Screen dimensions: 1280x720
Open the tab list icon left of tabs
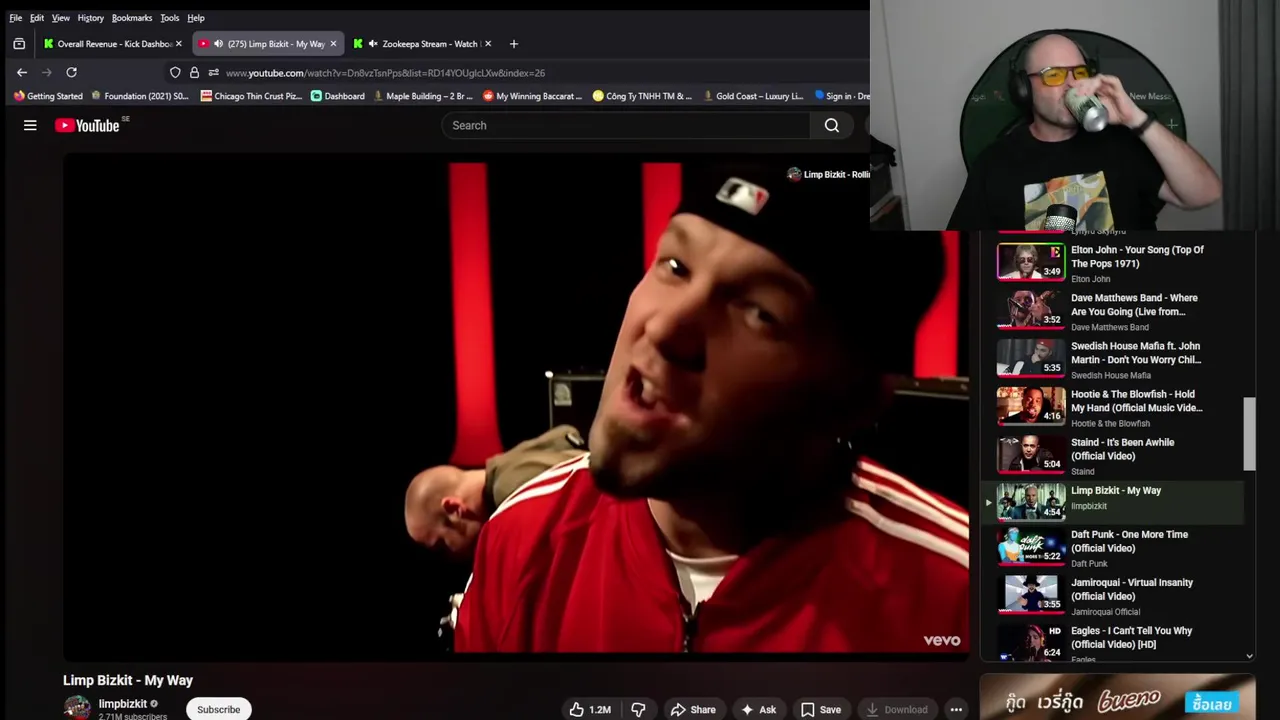[x=19, y=44]
